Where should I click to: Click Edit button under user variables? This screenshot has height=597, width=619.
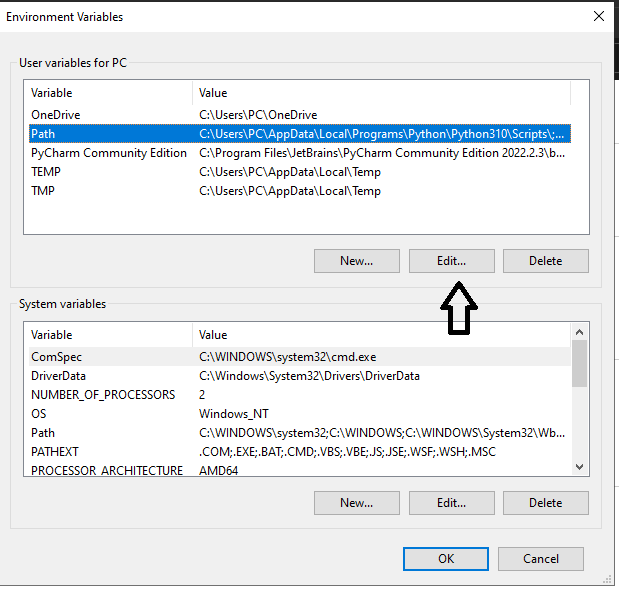pyautogui.click(x=452, y=261)
